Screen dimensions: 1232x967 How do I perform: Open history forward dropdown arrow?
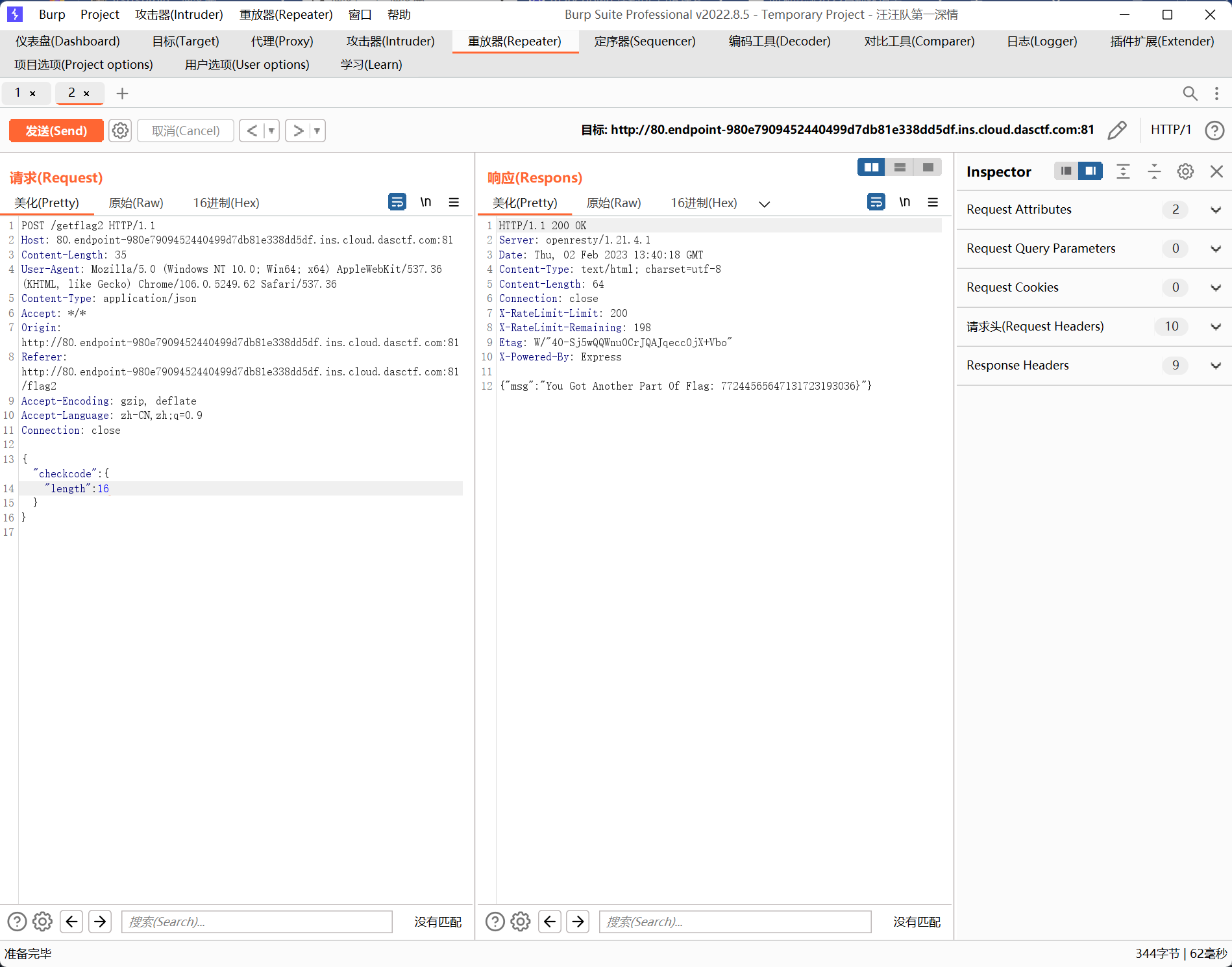(317, 131)
